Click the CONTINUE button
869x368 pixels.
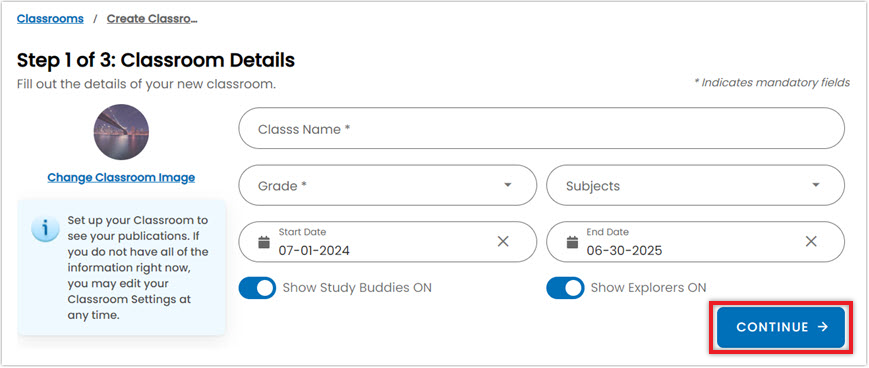781,327
